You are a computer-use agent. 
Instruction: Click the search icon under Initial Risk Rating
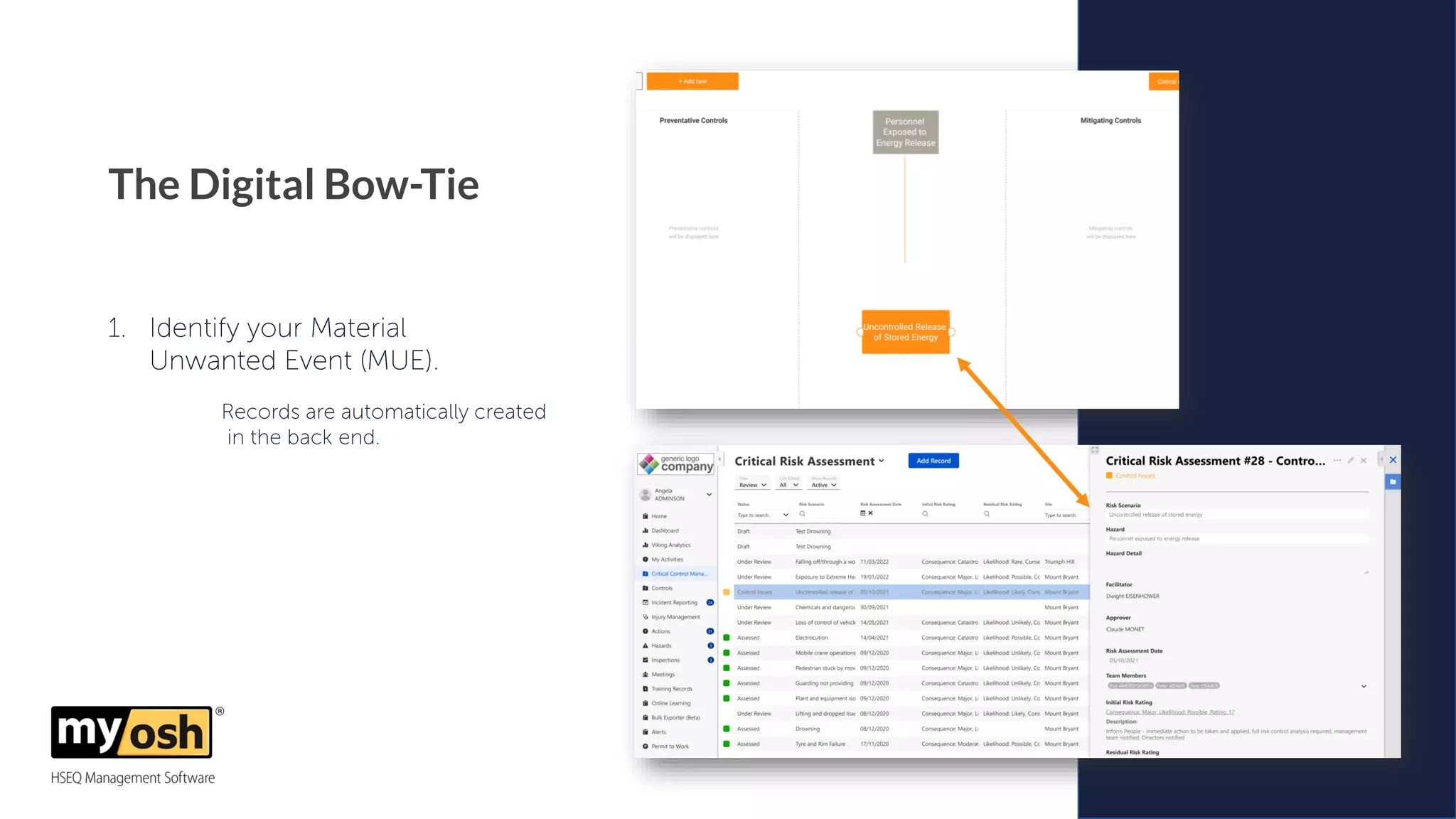pos(925,513)
